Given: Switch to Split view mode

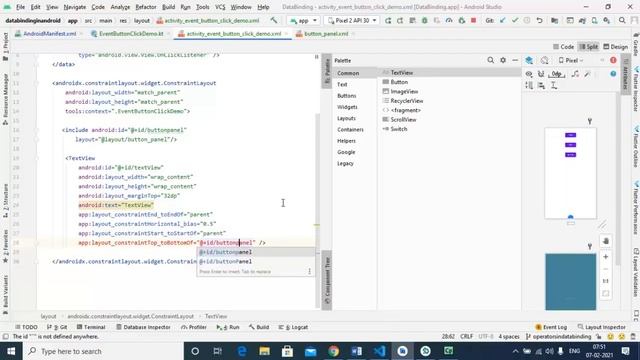Looking at the screenshot, I should pyautogui.click(x=589, y=47).
